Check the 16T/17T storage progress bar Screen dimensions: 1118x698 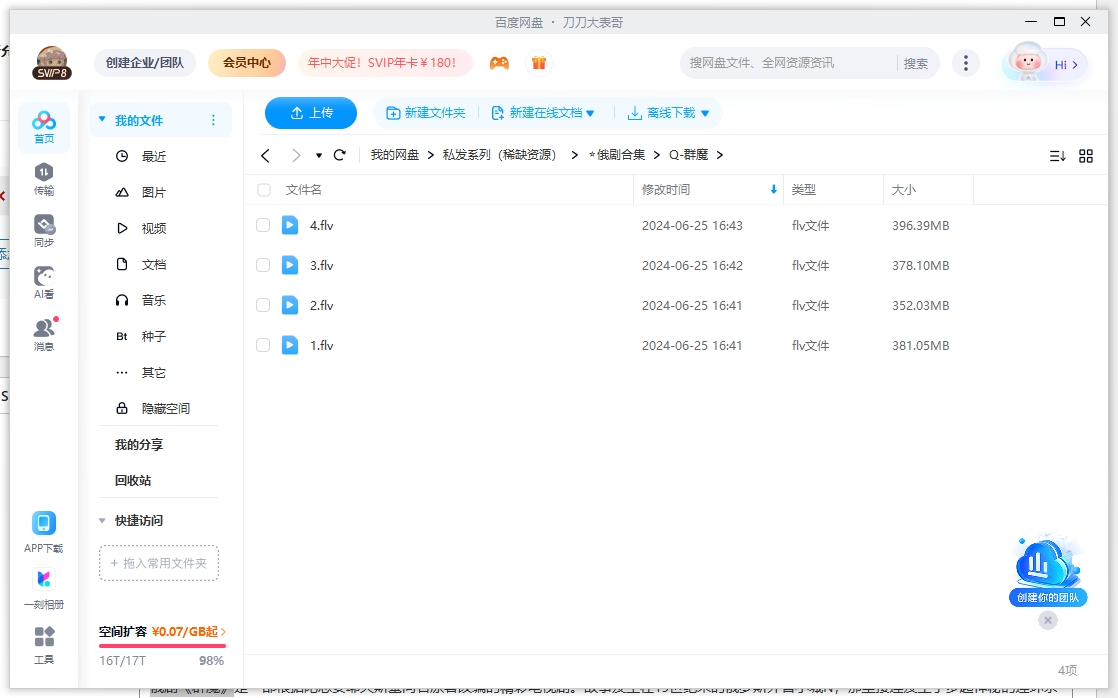[162, 648]
